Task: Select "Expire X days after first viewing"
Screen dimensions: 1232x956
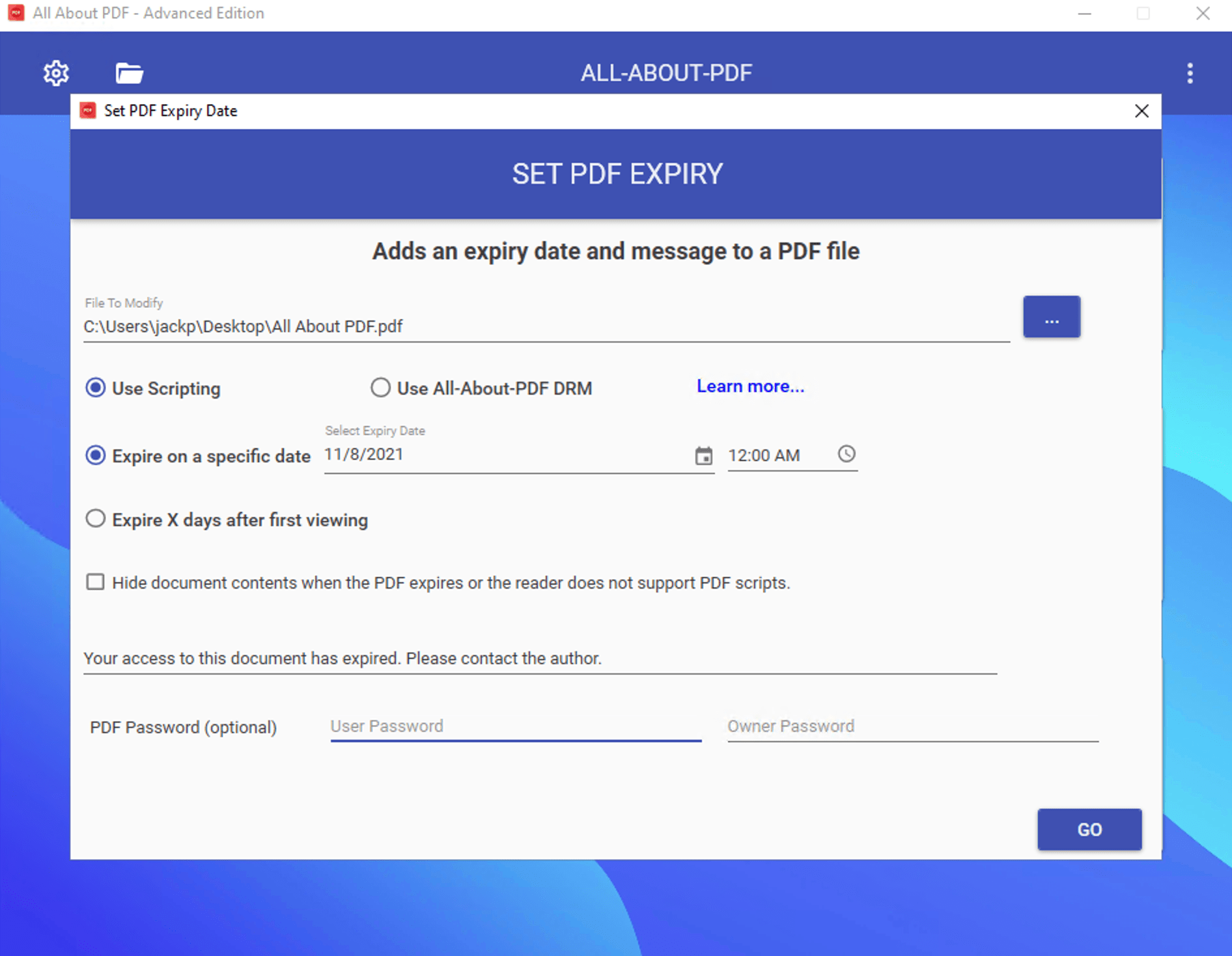Action: coord(95,518)
